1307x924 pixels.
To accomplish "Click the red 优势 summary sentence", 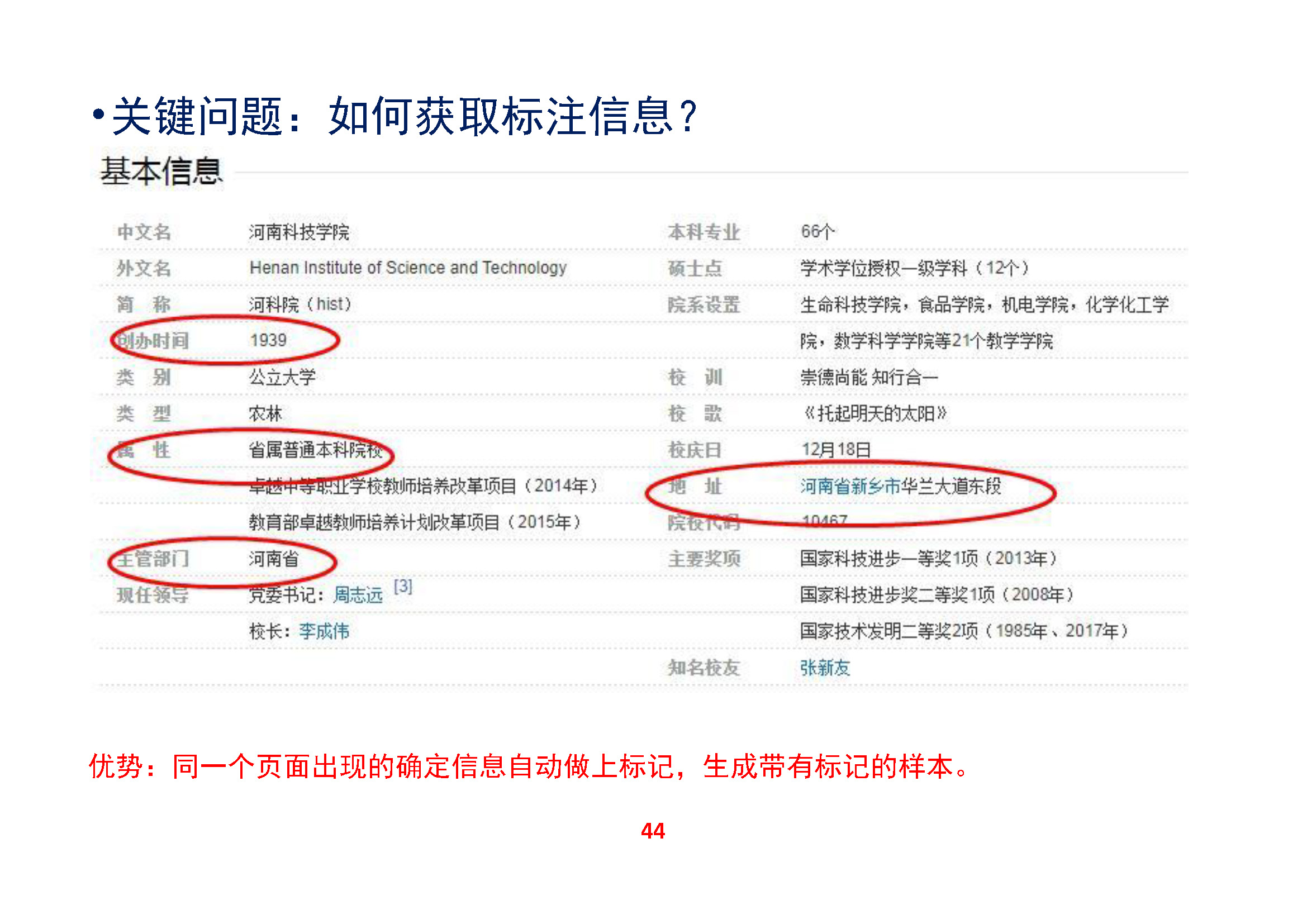I will tap(529, 766).
